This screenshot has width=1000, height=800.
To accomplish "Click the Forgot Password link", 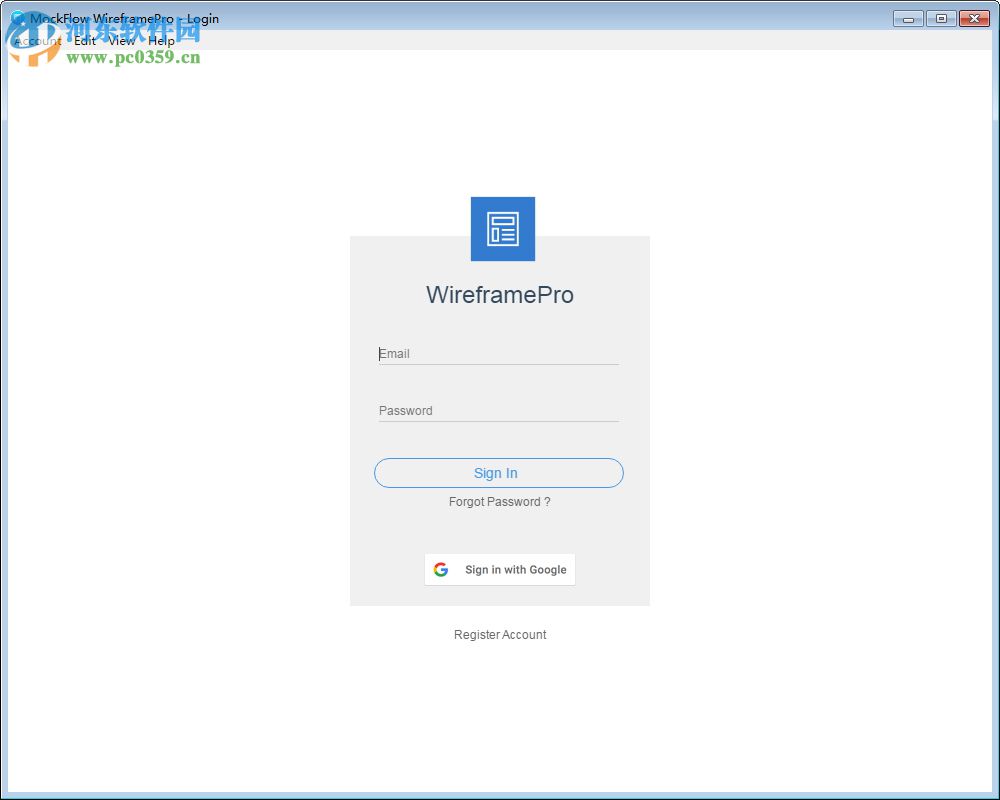I will [499, 502].
